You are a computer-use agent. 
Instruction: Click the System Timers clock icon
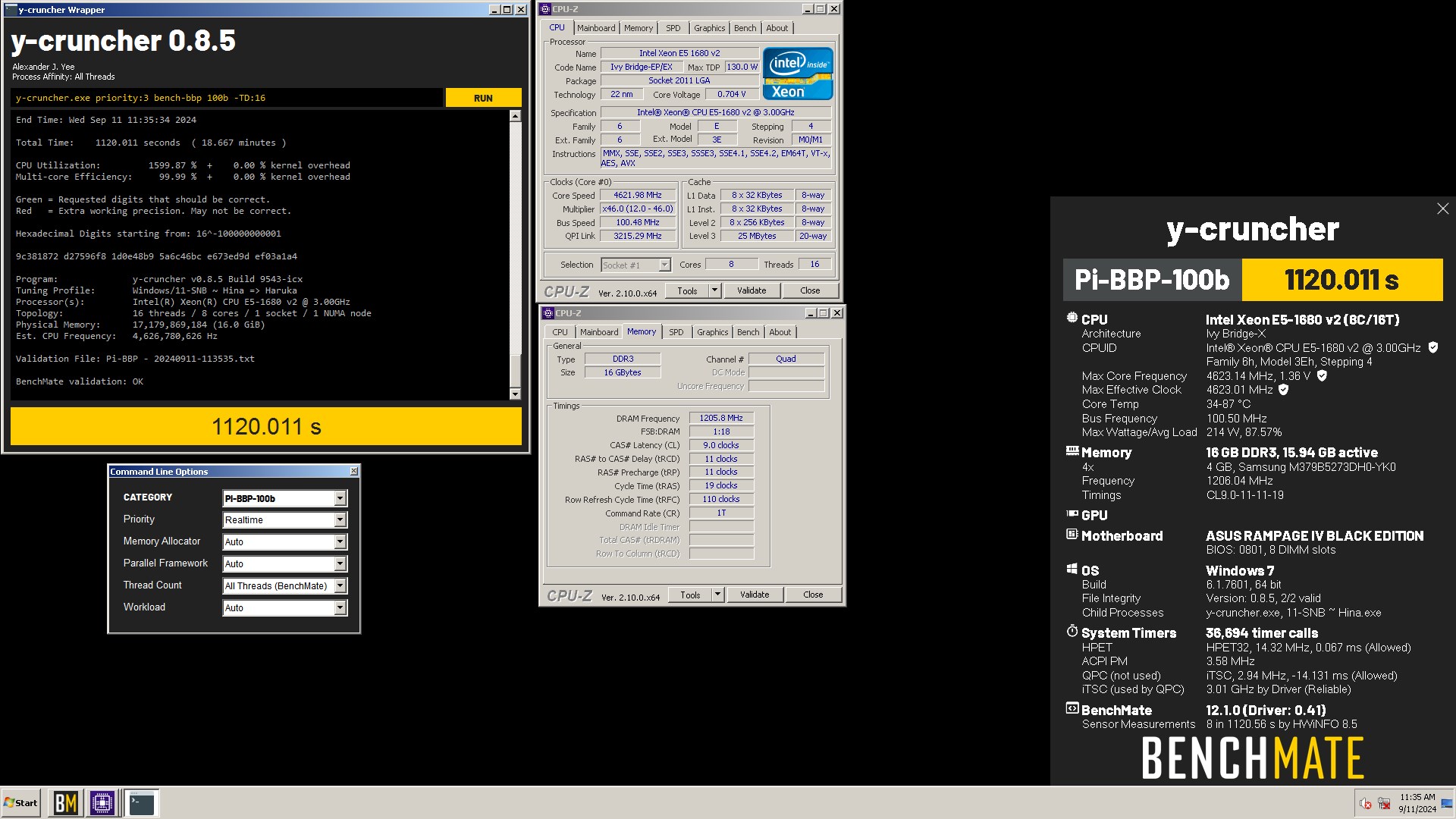[1072, 631]
